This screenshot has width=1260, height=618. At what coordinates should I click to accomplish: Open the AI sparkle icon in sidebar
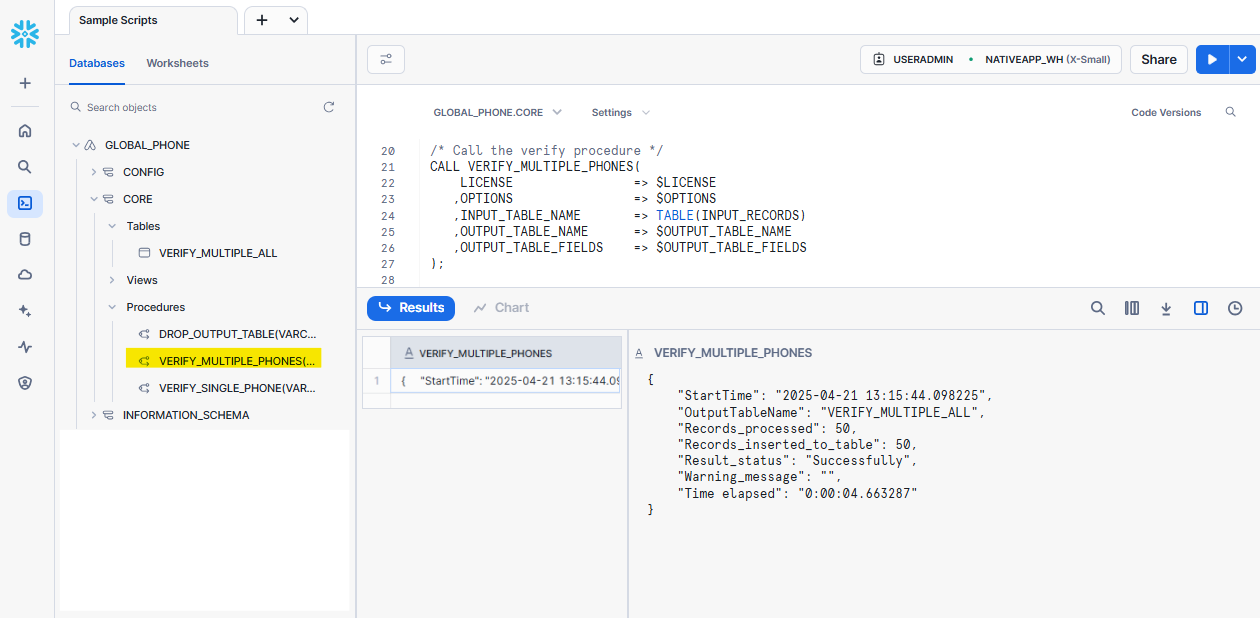[x=25, y=311]
